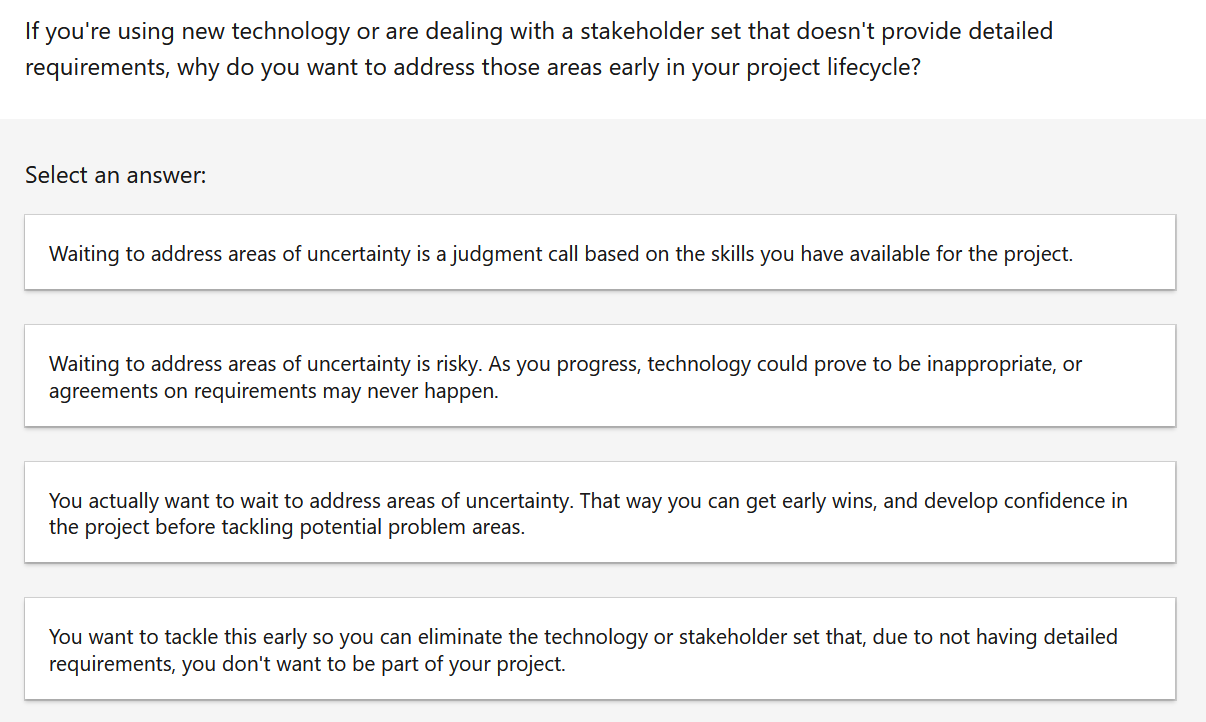This screenshot has height=722, width=1206.
Task: Click the question text at the top
Action: [x=540, y=48]
